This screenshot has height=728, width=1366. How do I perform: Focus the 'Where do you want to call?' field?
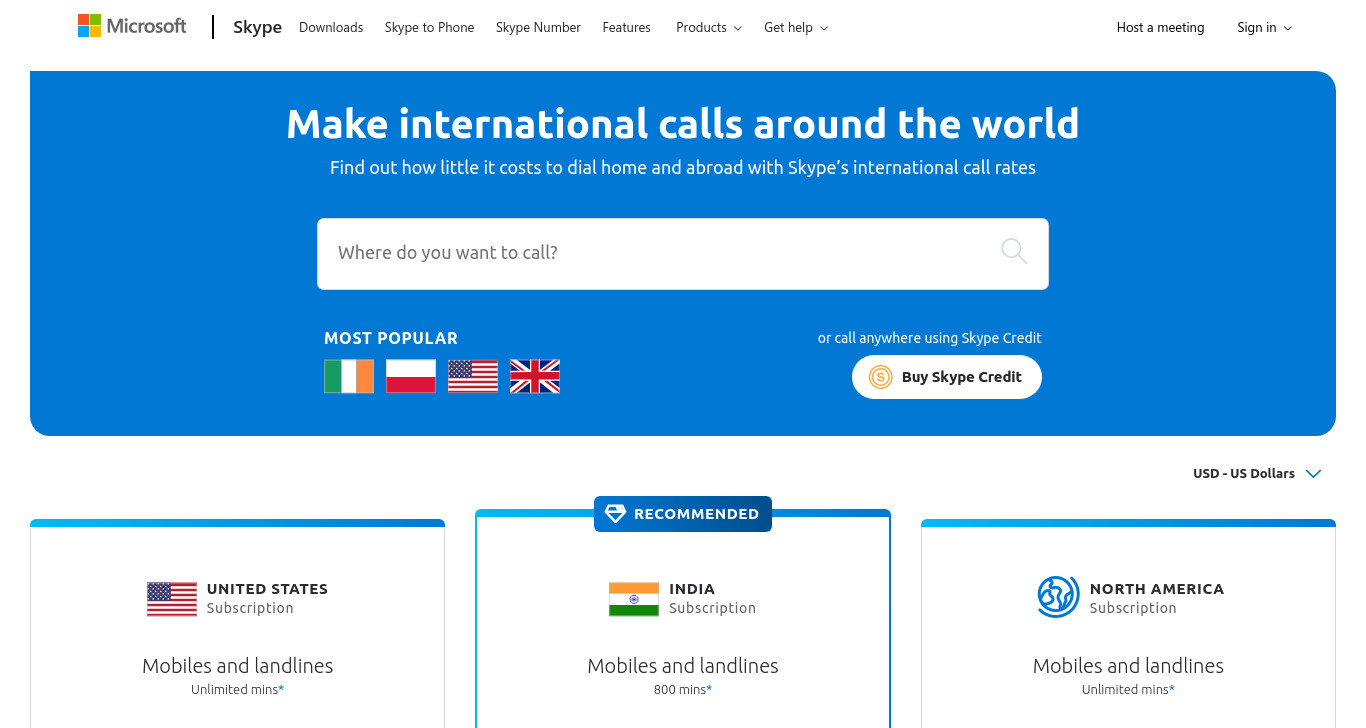[x=682, y=254]
